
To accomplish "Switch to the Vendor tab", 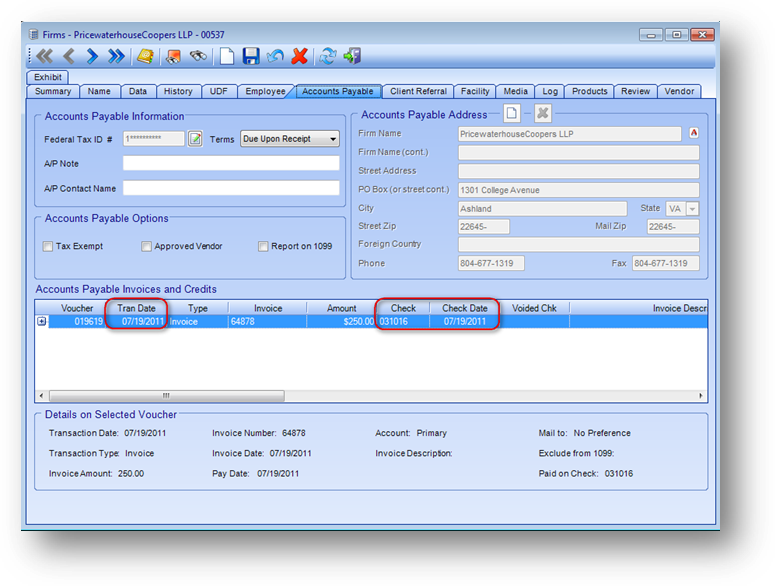I will [x=679, y=91].
